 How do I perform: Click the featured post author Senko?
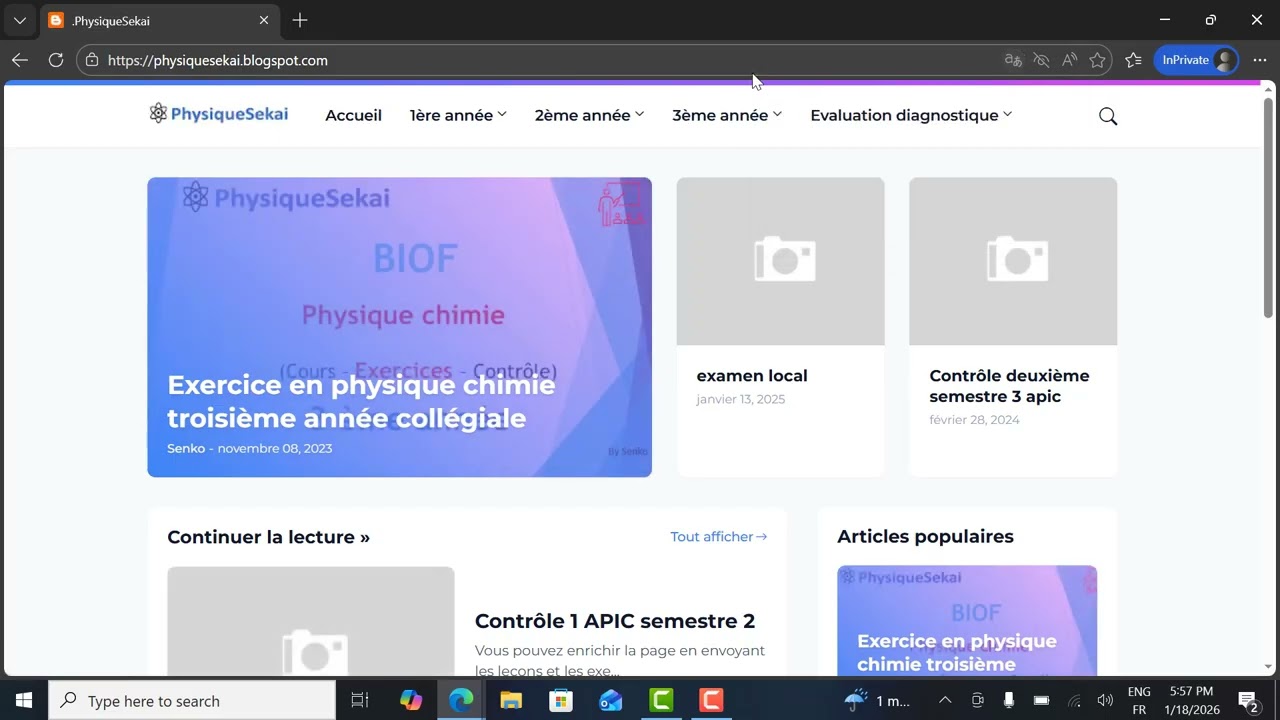186,448
